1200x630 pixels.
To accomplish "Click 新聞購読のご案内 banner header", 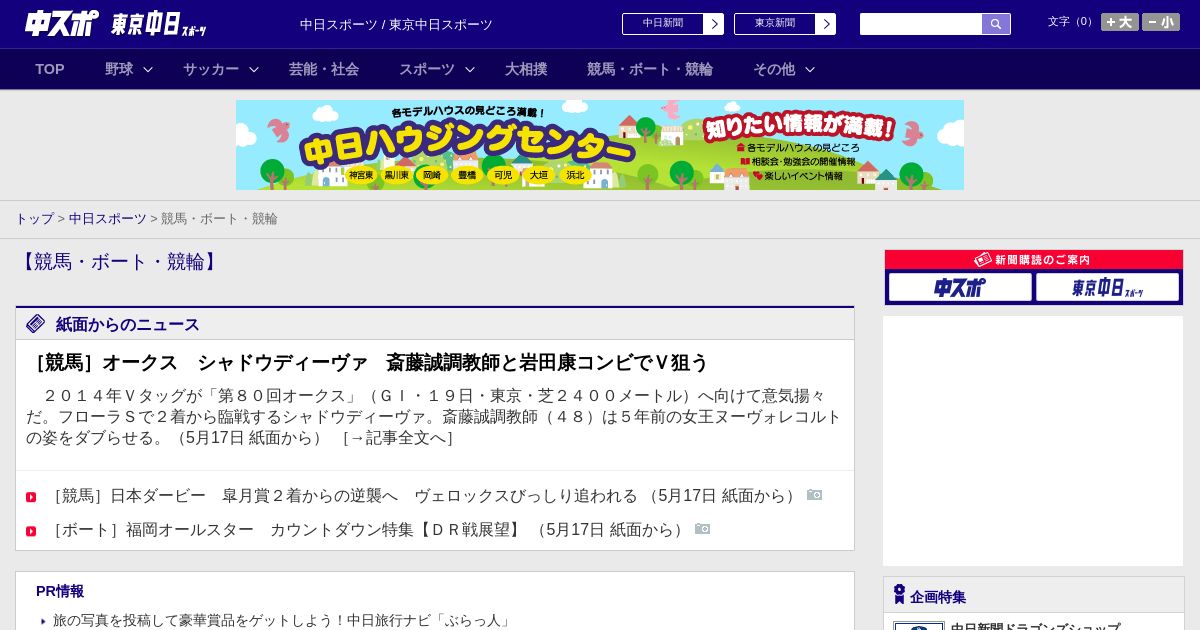I will point(1034,260).
